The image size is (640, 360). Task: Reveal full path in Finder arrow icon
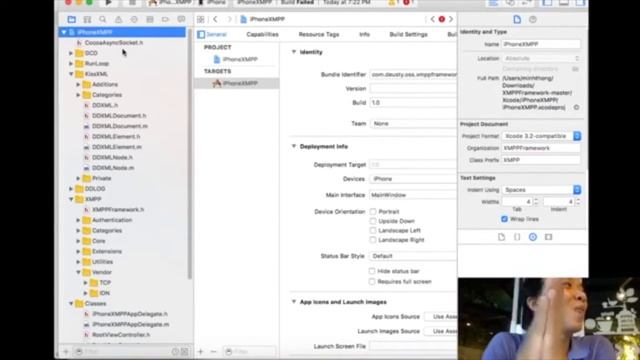click(576, 107)
